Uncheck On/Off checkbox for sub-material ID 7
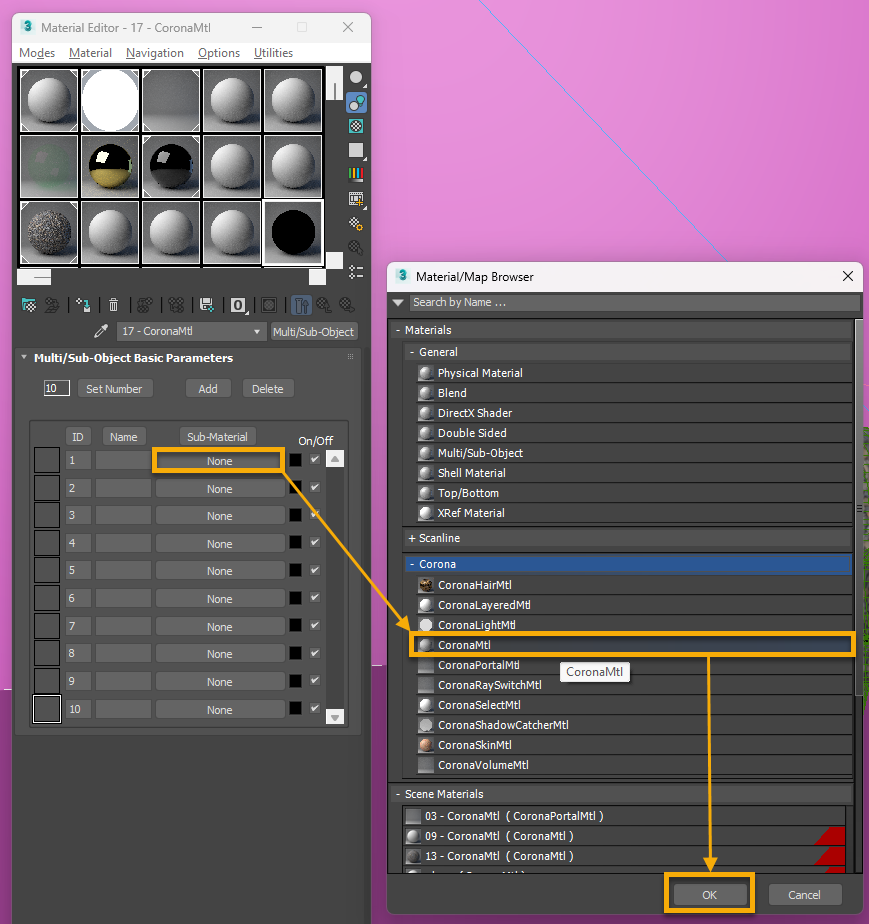The height and width of the screenshot is (924, 869). (315, 625)
